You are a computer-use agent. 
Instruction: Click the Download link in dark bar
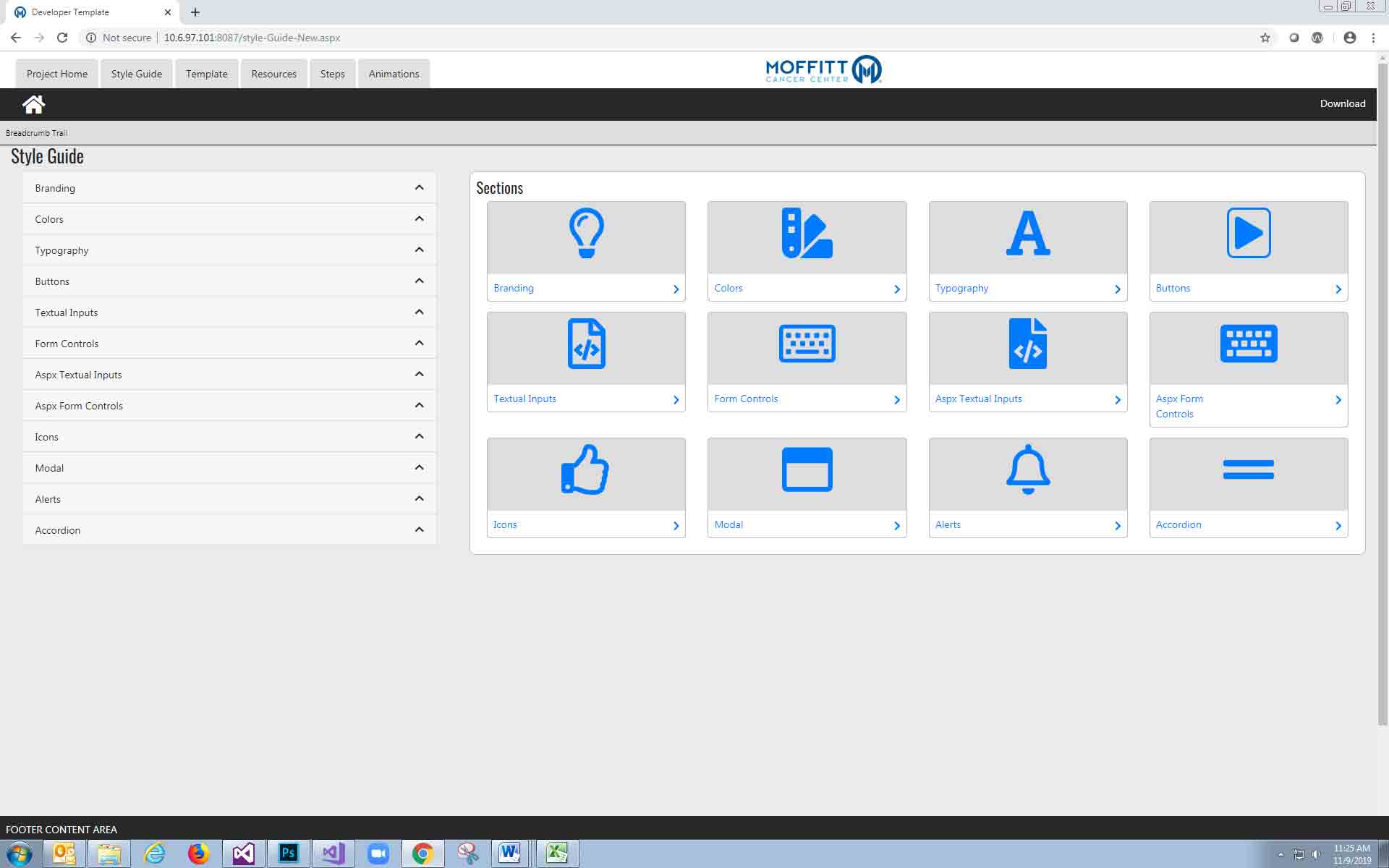tap(1342, 103)
